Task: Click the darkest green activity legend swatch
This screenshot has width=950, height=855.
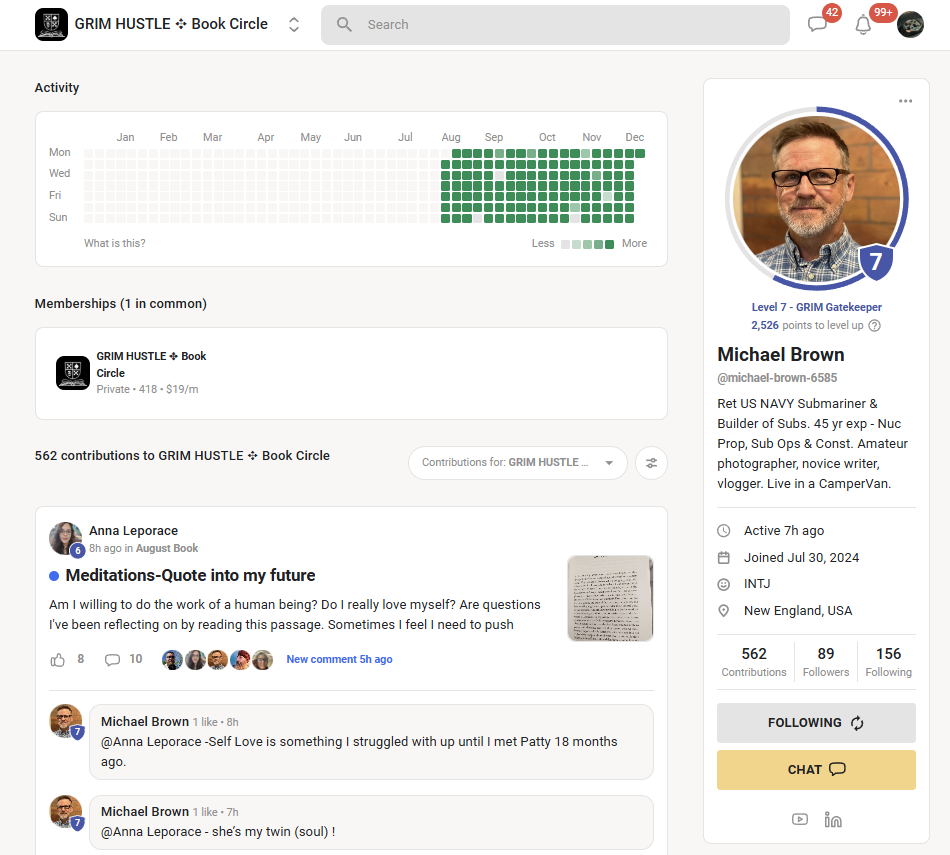Action: click(x=610, y=244)
